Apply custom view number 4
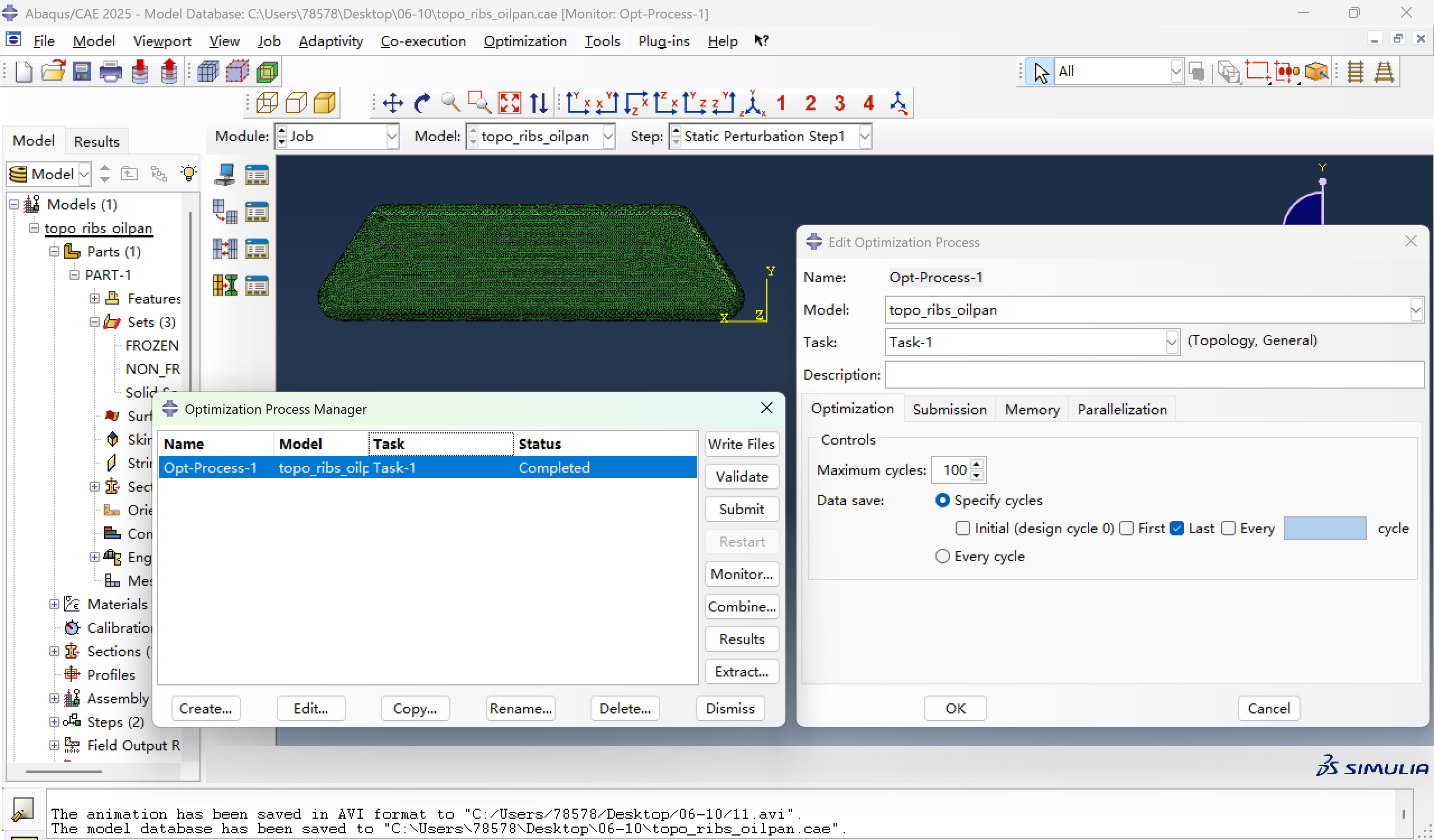Image resolution: width=1434 pixels, height=840 pixels. coord(868,104)
